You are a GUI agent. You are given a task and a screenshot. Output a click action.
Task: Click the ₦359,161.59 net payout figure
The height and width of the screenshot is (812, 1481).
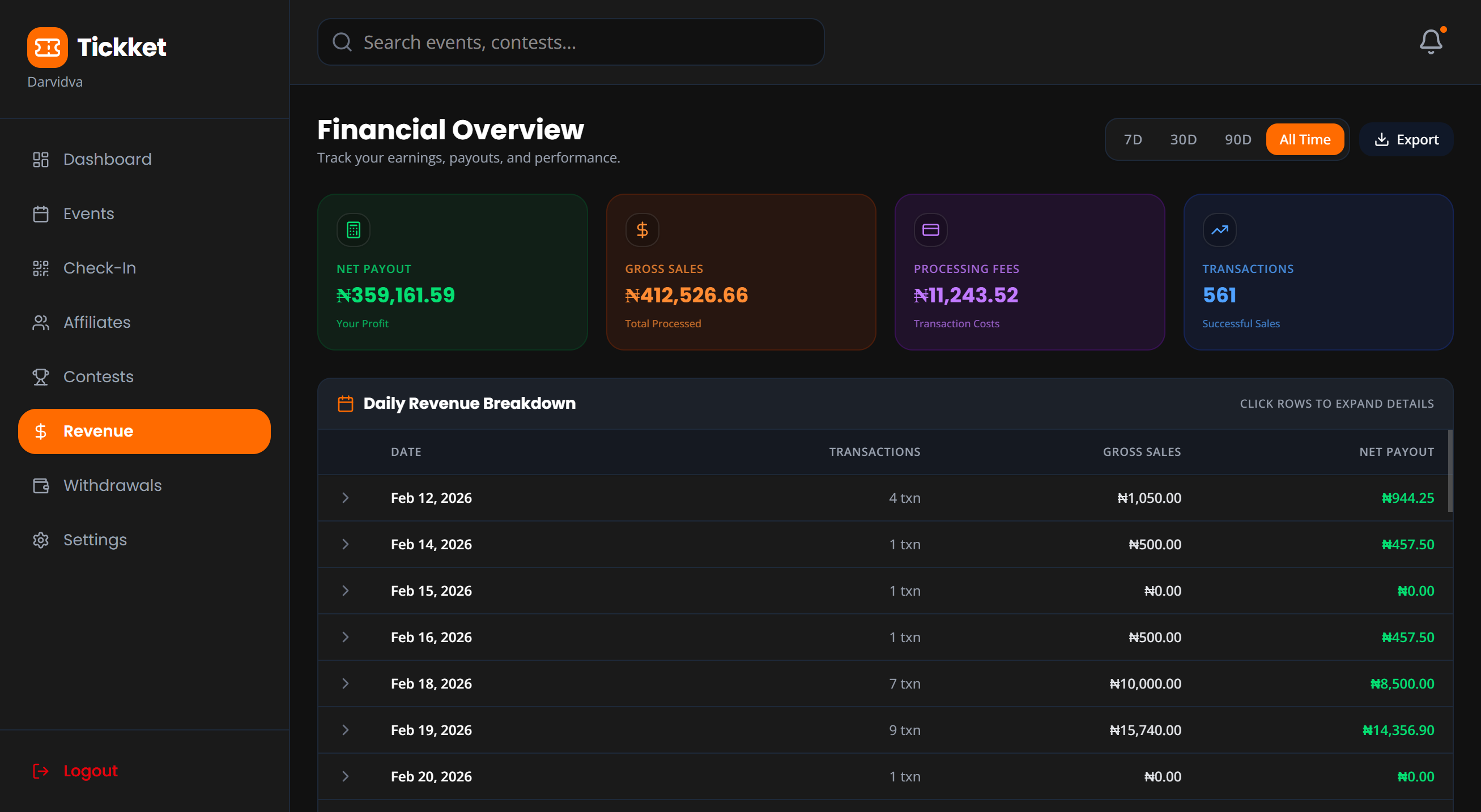pyautogui.click(x=395, y=295)
